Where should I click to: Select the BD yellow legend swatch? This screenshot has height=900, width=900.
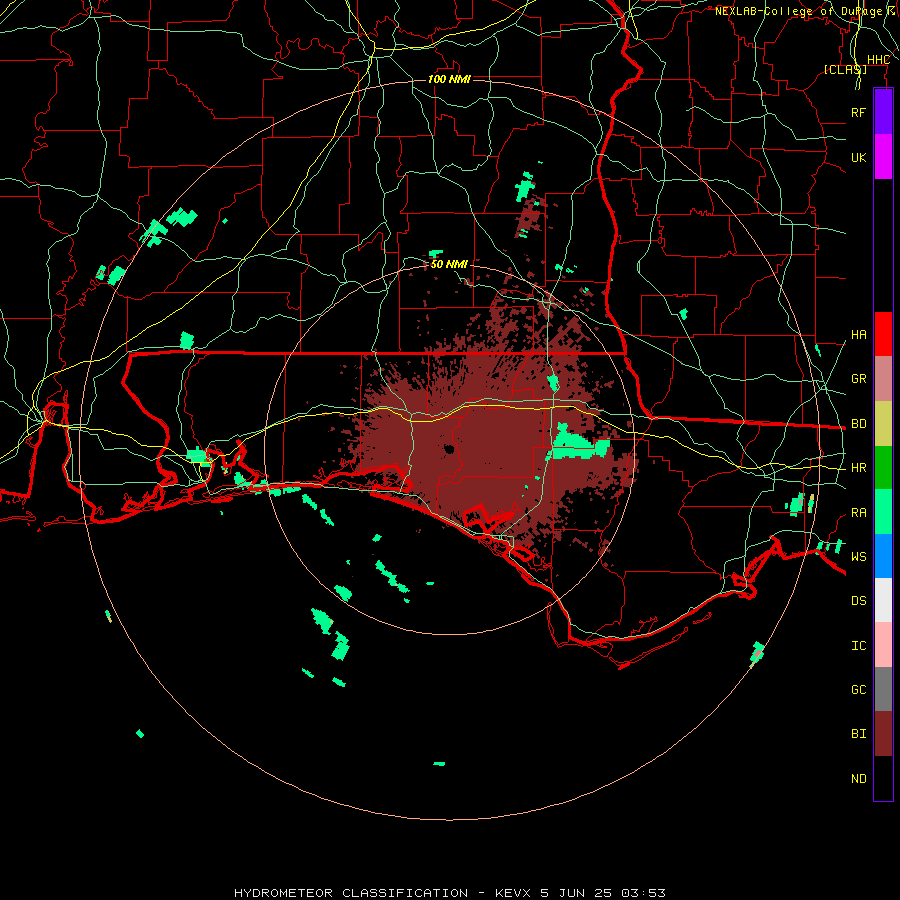click(x=883, y=423)
